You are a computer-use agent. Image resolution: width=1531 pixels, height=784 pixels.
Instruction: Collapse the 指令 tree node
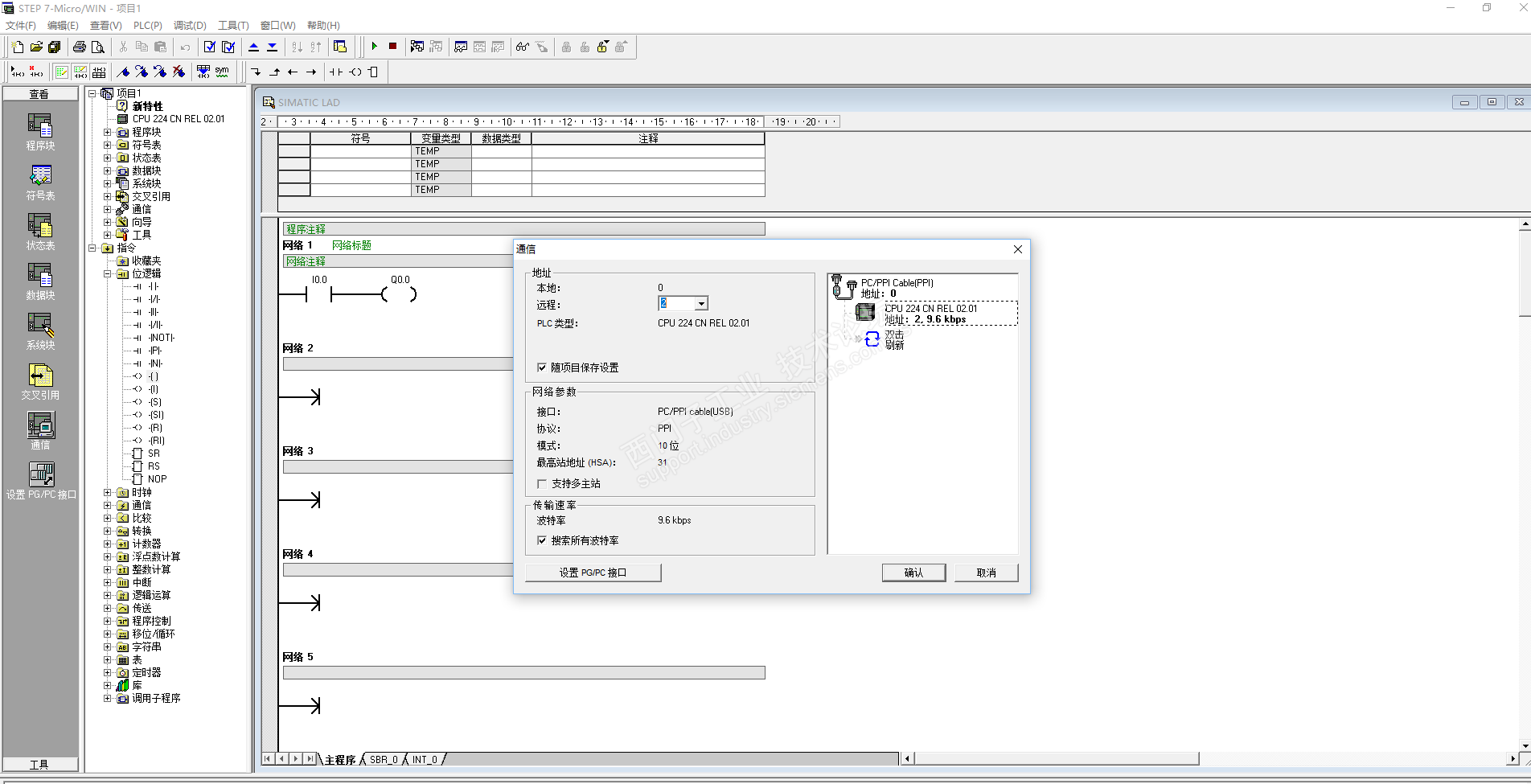[x=92, y=248]
